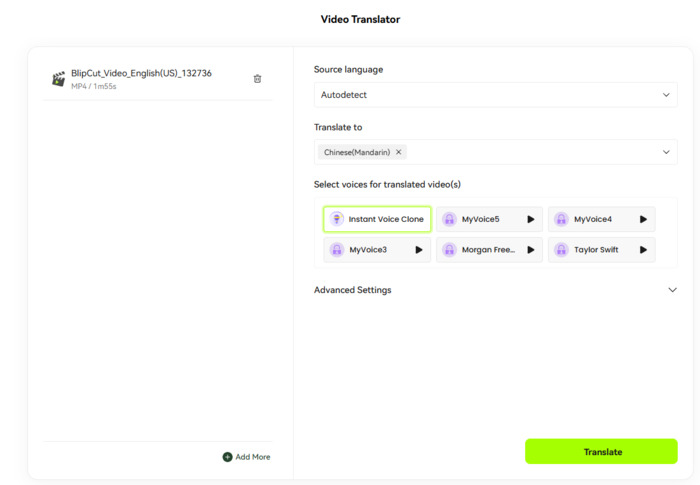
Task: Preview the Taylor Swift voice sample
Action: tap(643, 249)
